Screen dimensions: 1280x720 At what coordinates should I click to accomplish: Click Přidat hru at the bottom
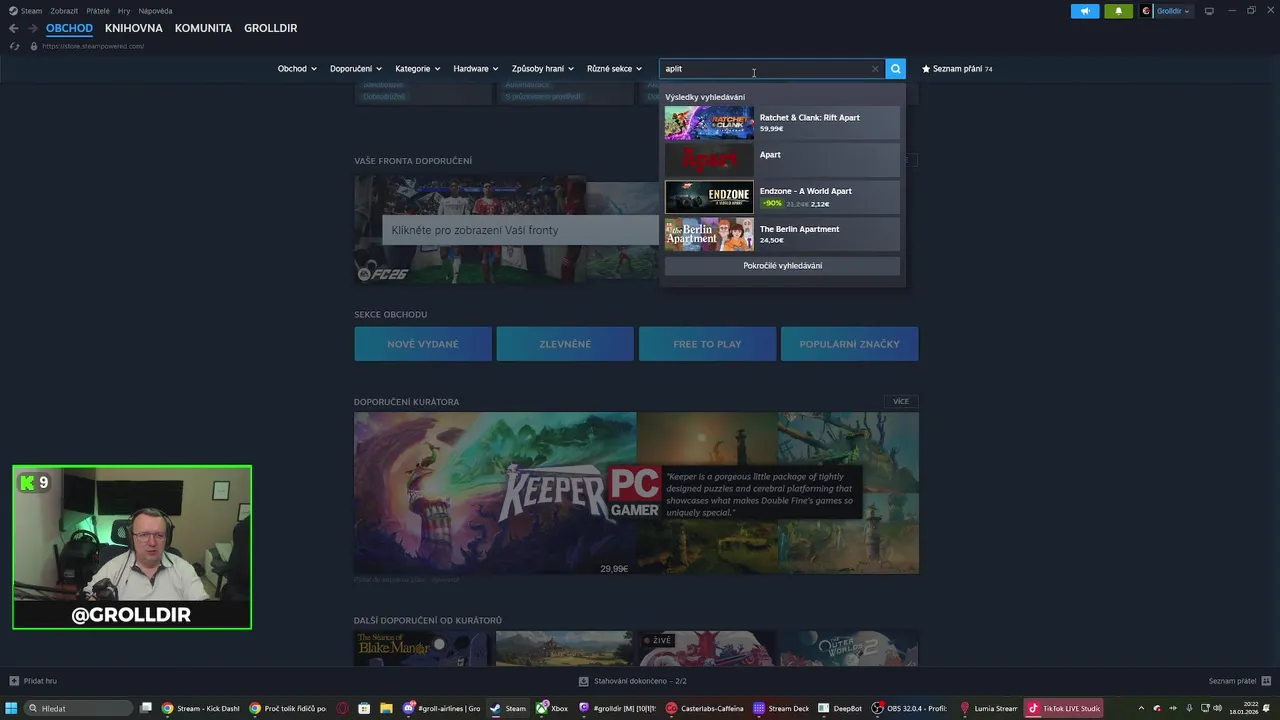point(33,681)
